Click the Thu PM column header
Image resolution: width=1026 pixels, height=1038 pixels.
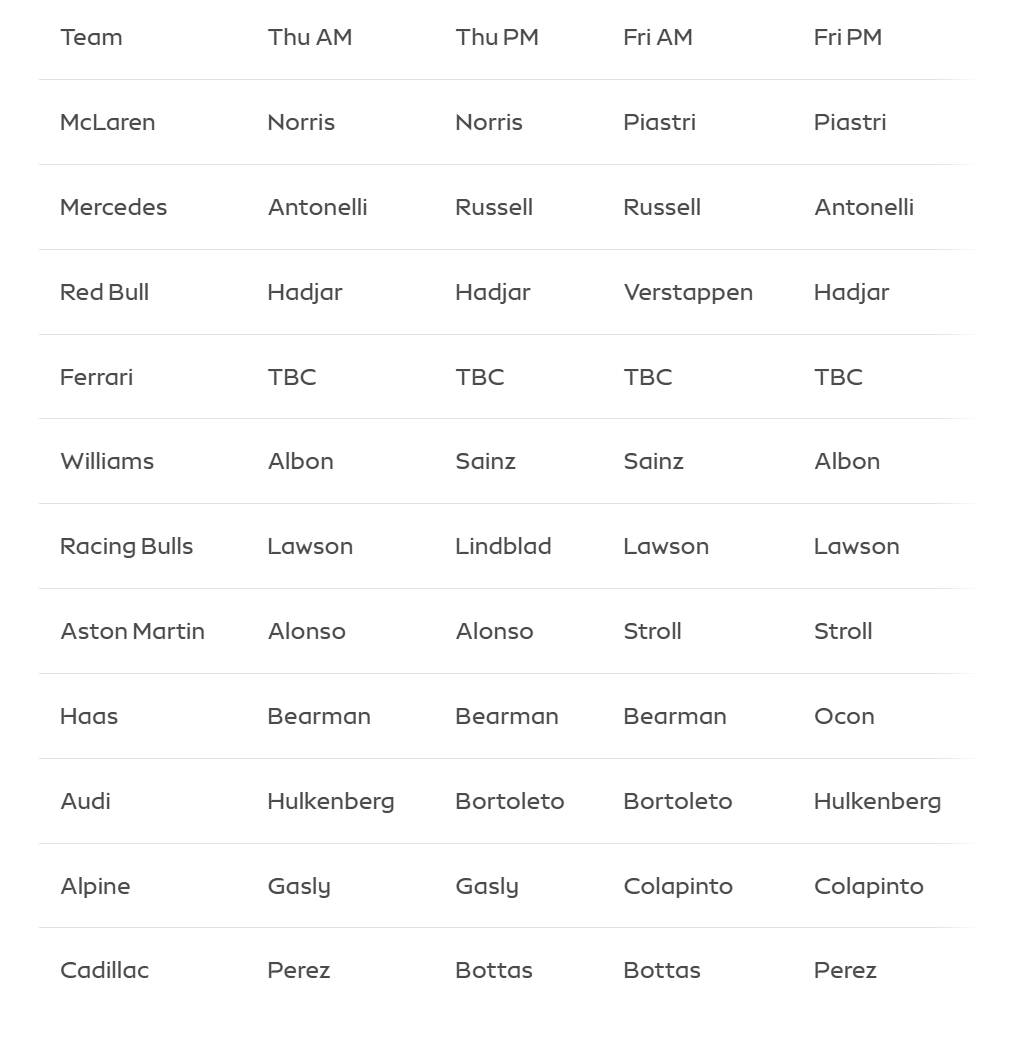point(496,37)
